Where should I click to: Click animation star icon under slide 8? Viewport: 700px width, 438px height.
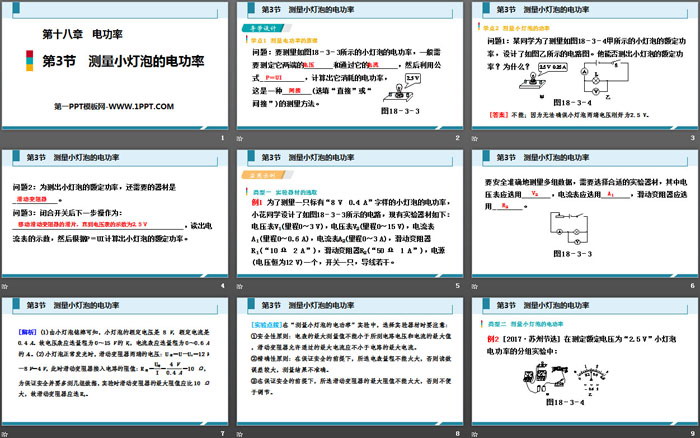point(240,434)
